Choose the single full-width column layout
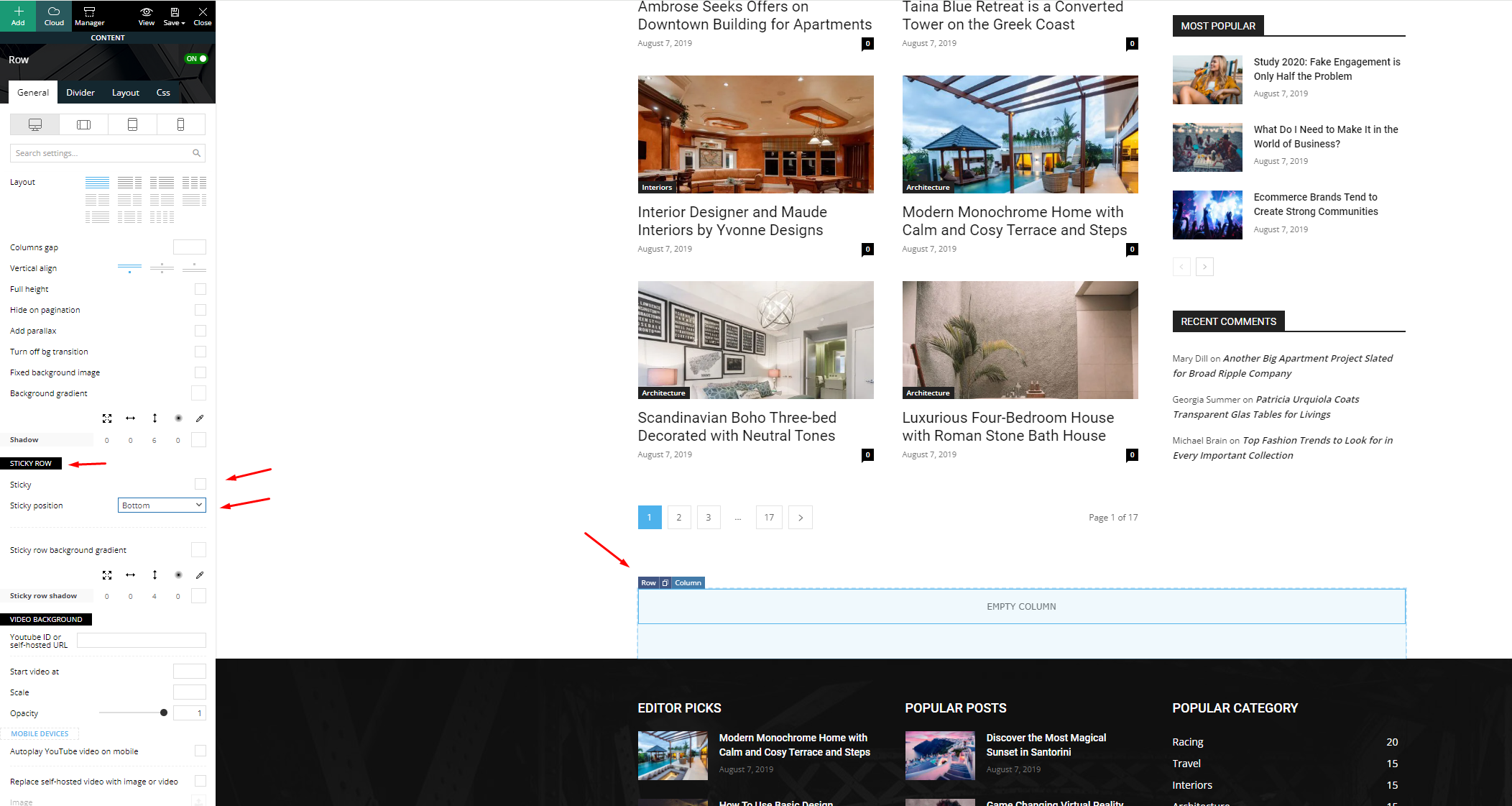This screenshot has height=806, width=1512. [97, 182]
